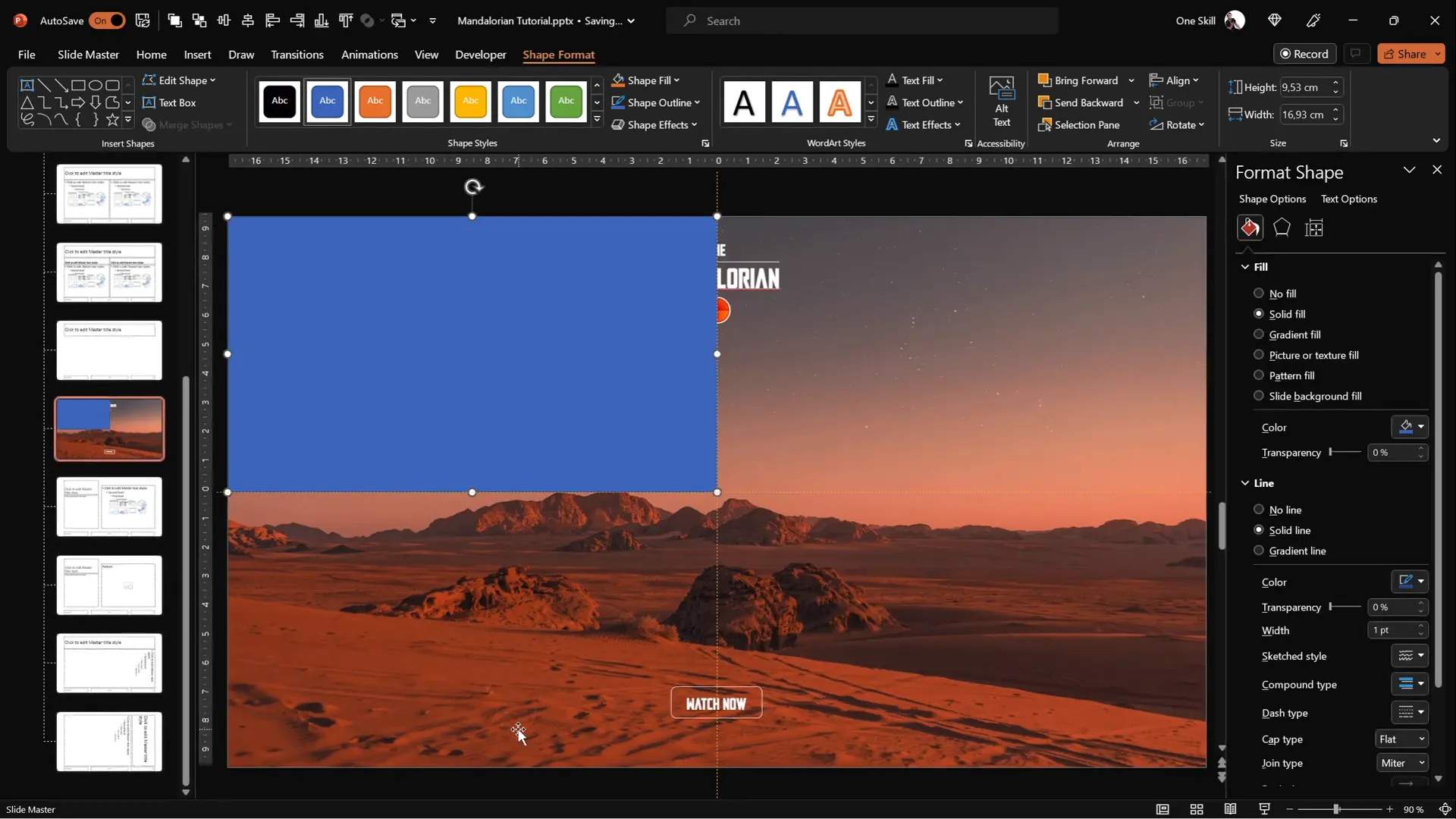The image size is (1456, 819).
Task: Click the Save icon beside AutoSave
Action: 143,20
